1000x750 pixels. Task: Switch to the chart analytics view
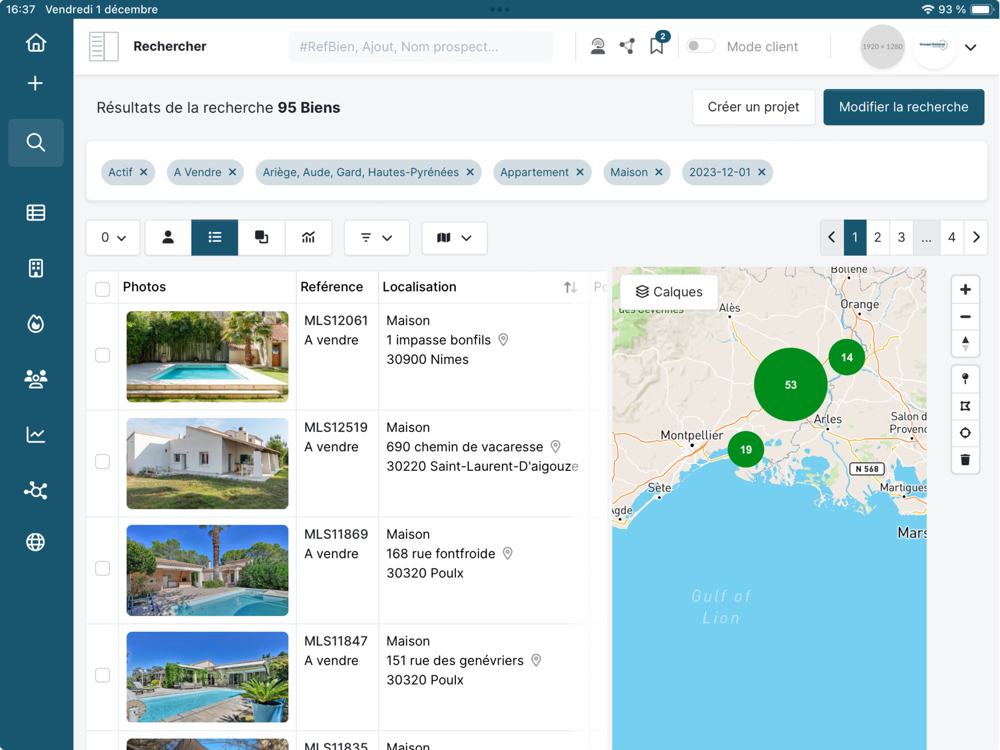(x=309, y=237)
